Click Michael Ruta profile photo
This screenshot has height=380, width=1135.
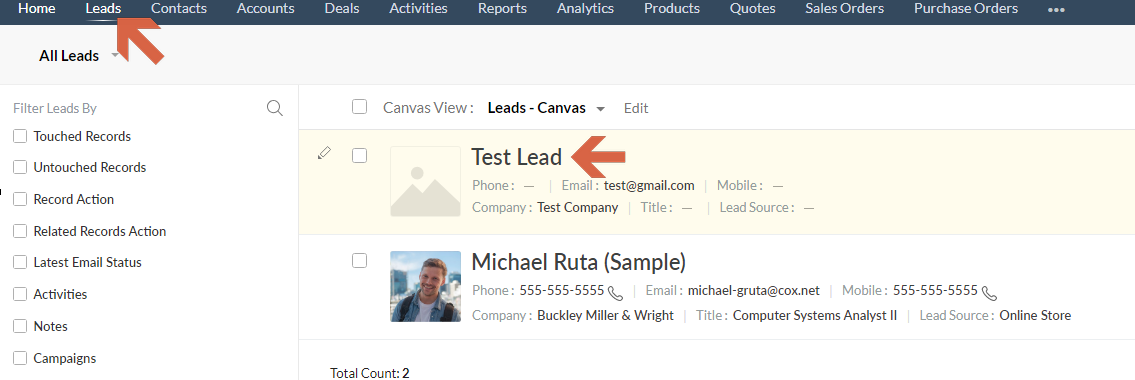click(426, 286)
